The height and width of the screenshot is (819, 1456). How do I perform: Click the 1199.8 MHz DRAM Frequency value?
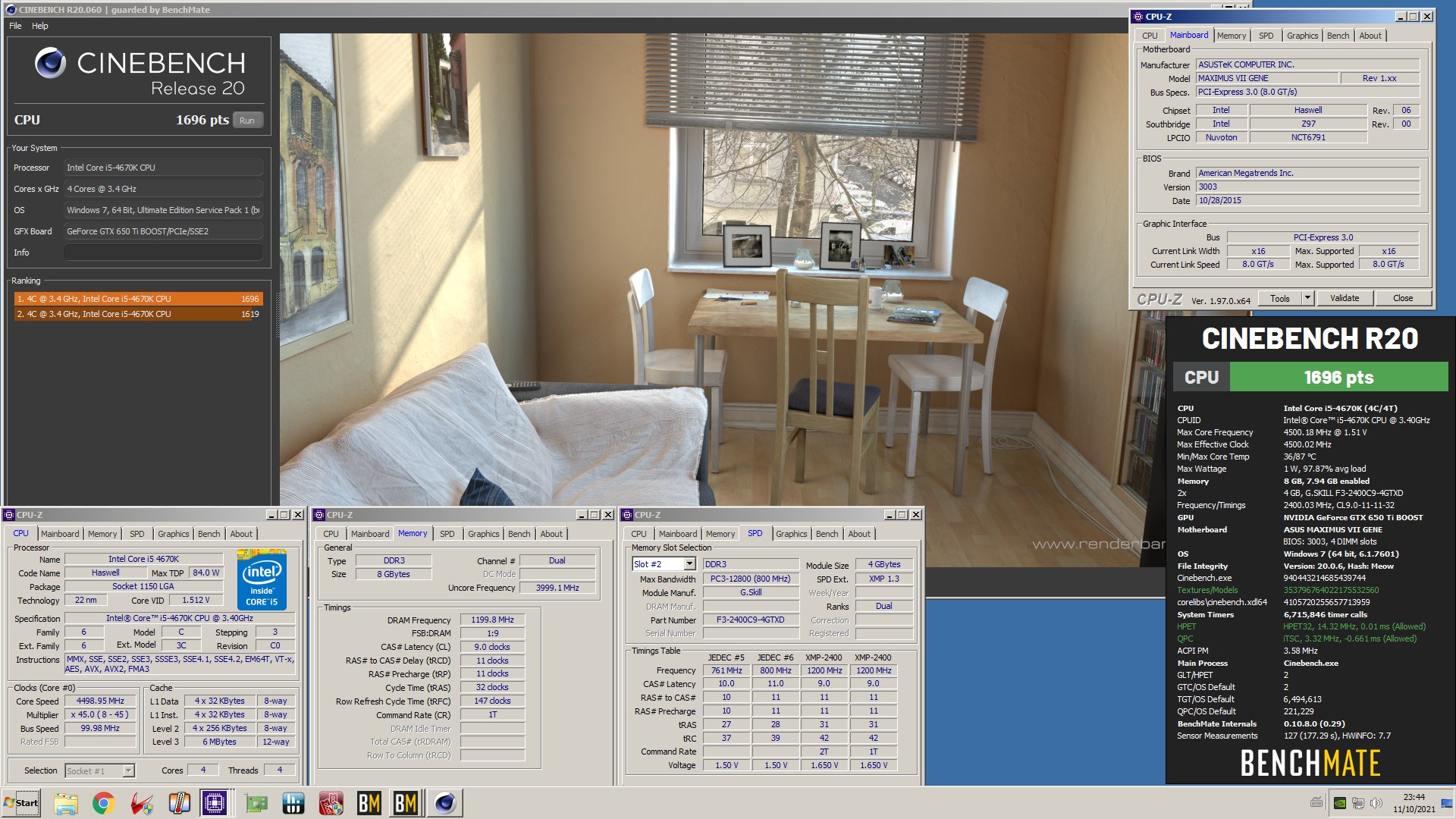492,620
